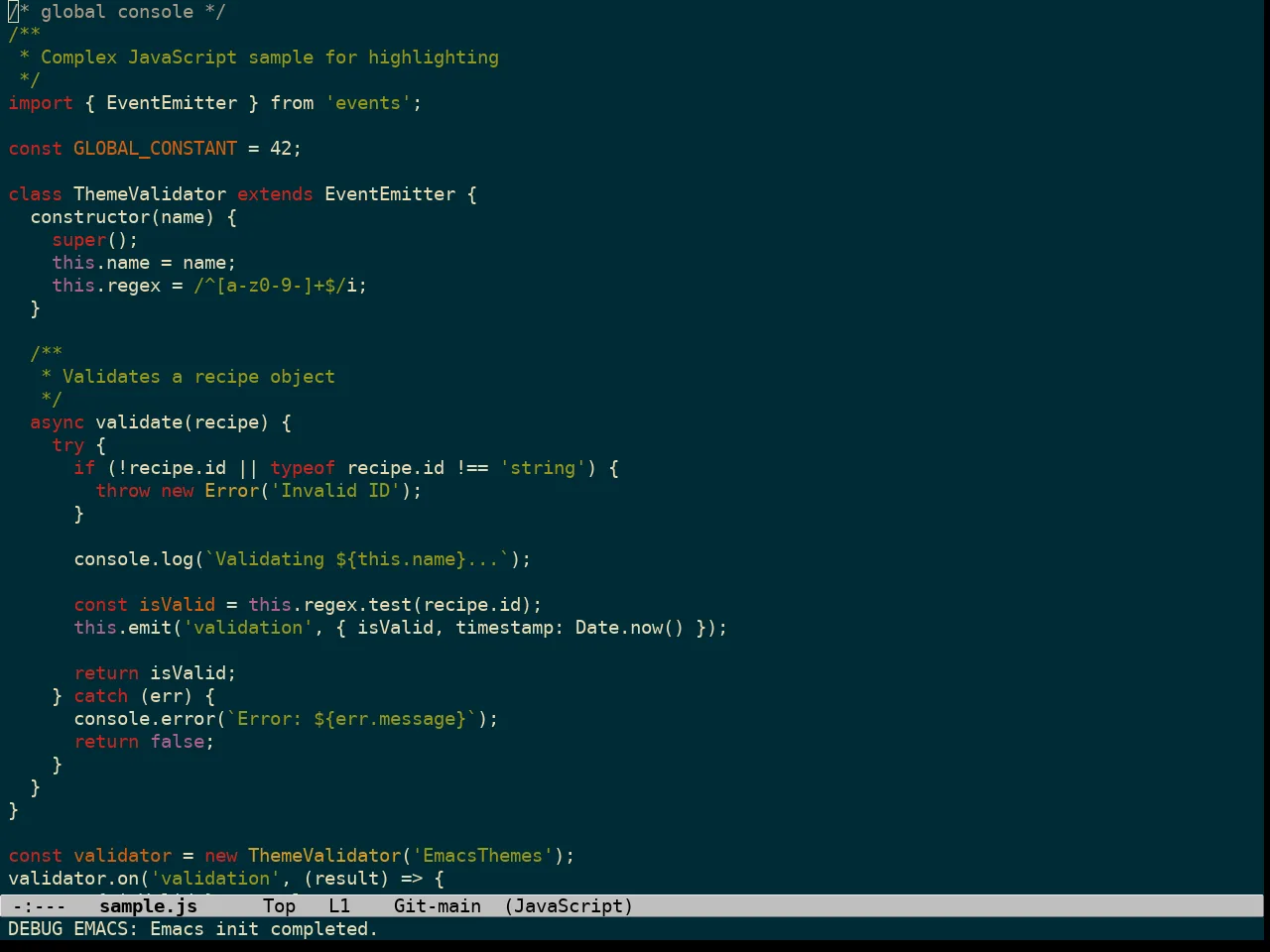Image resolution: width=1270 pixels, height=952 pixels.
Task: Click the 'Validates a recipe object' comment
Action: pos(198,377)
